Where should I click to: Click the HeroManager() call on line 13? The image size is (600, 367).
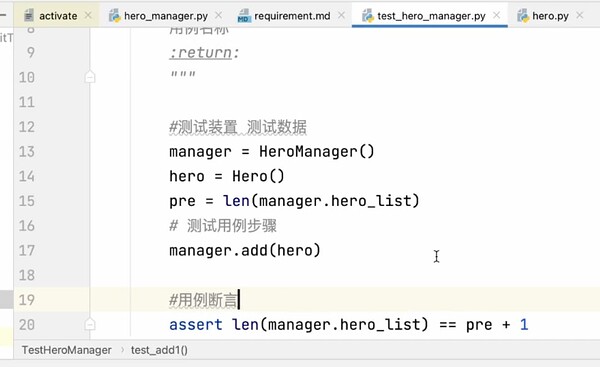click(316, 152)
